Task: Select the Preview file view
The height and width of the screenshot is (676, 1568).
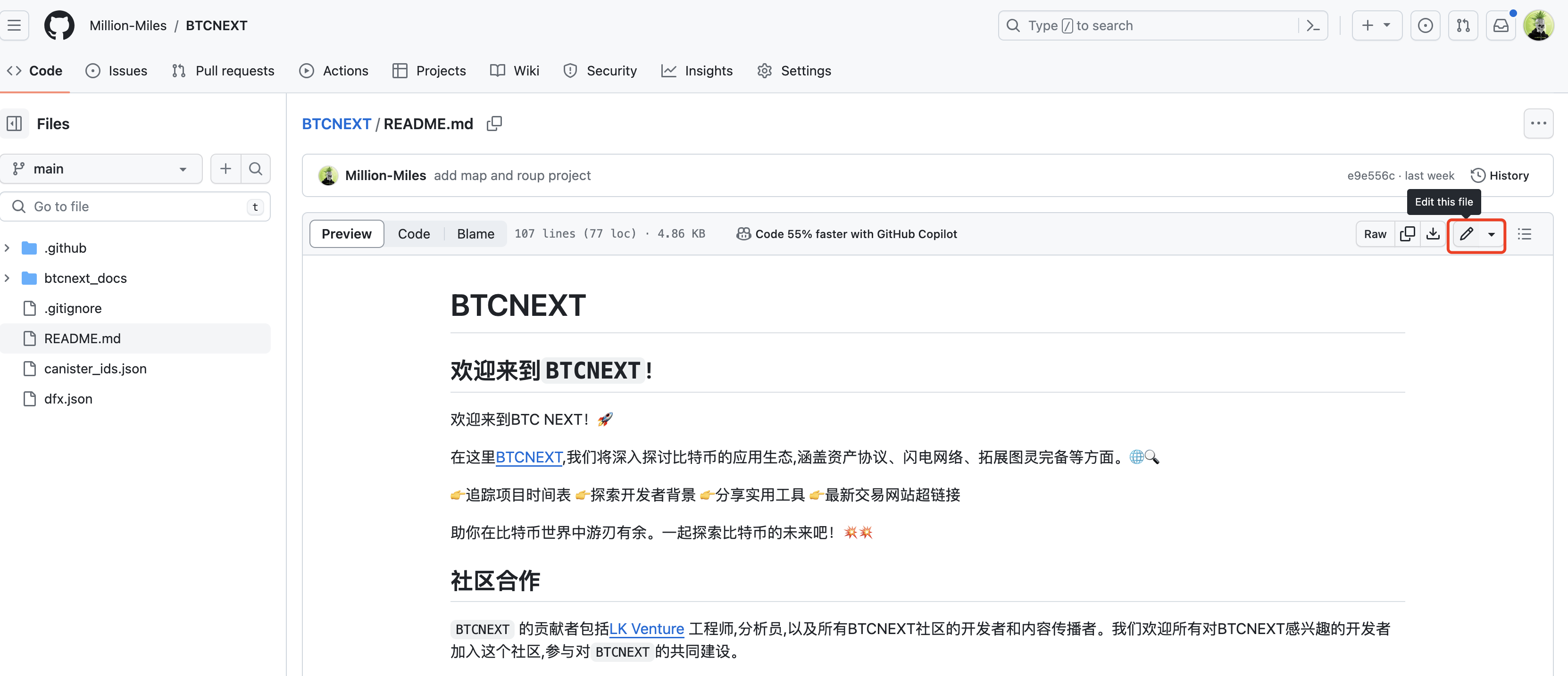Action: pyautogui.click(x=346, y=234)
